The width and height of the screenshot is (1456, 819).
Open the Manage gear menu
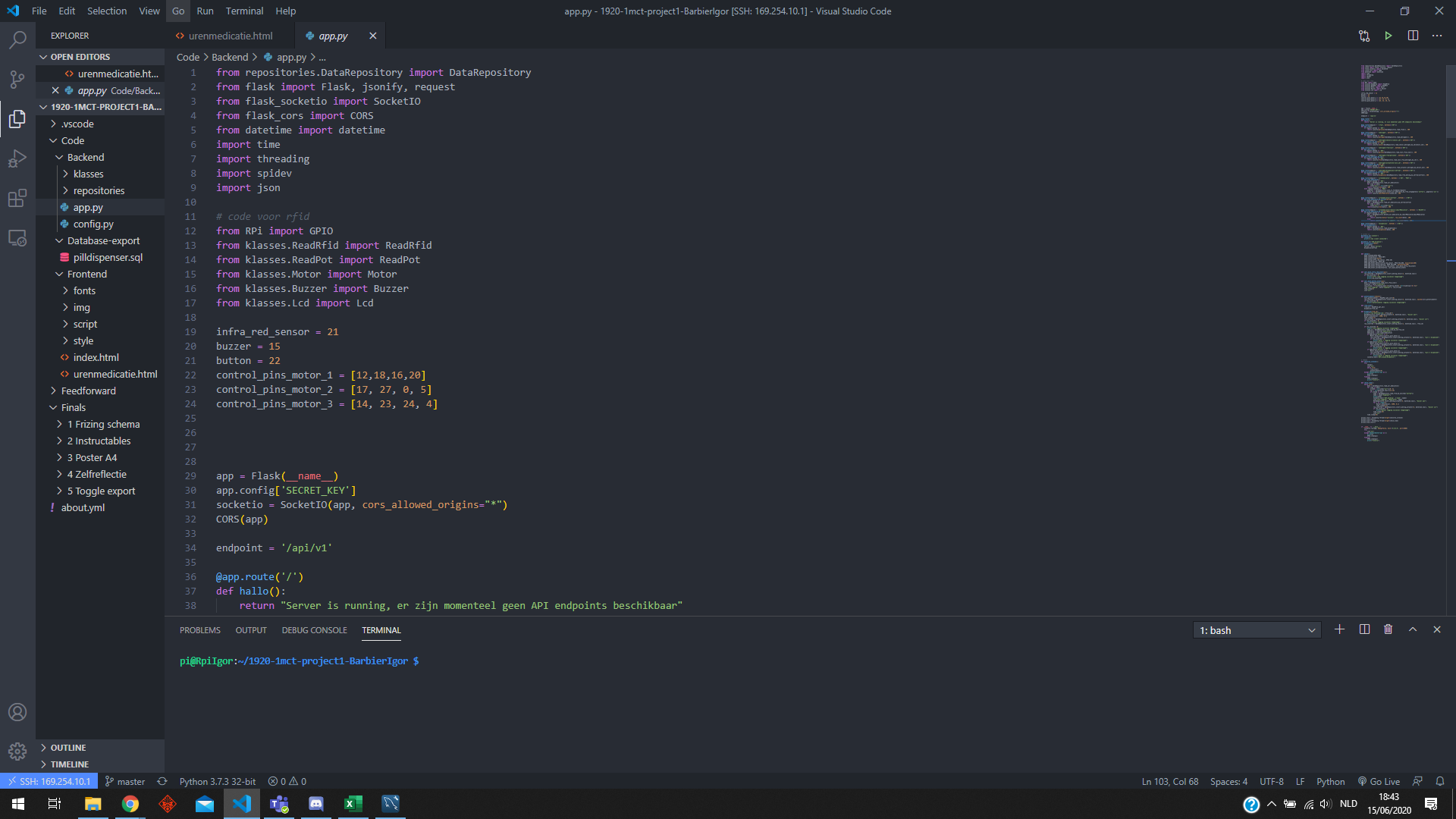coord(17,751)
